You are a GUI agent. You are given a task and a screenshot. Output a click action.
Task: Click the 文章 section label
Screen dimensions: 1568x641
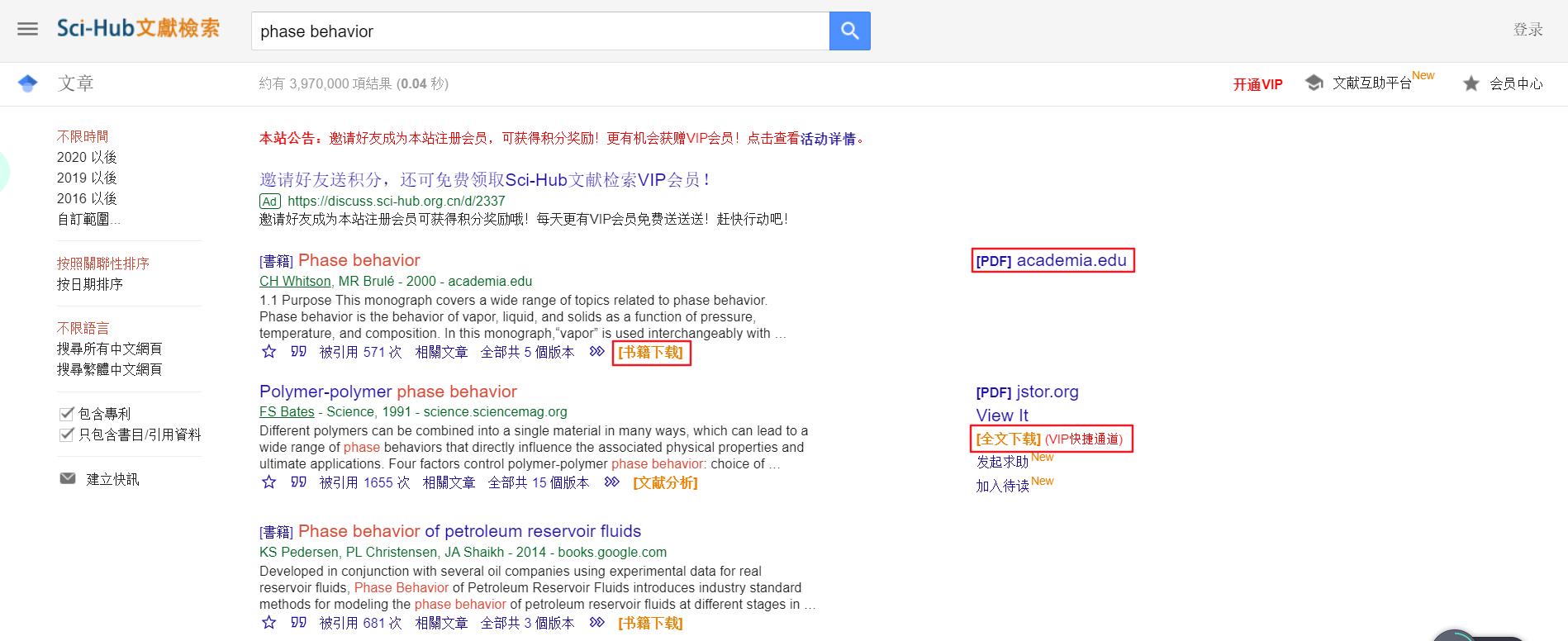pyautogui.click(x=76, y=83)
